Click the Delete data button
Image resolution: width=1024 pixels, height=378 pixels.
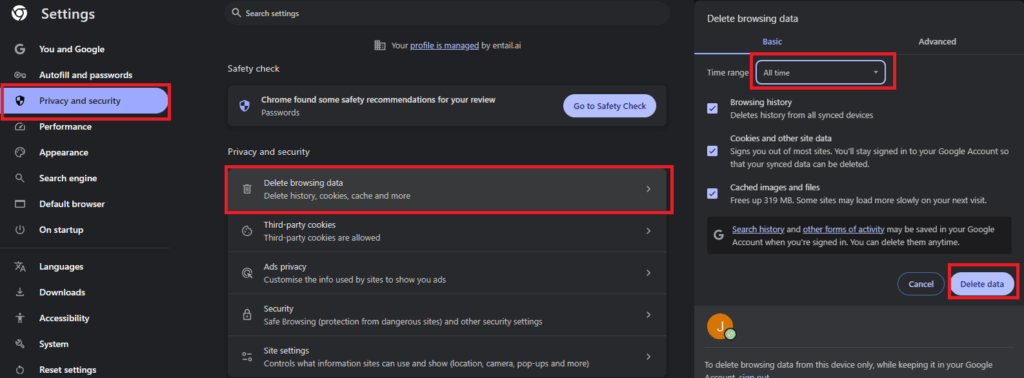coord(982,284)
